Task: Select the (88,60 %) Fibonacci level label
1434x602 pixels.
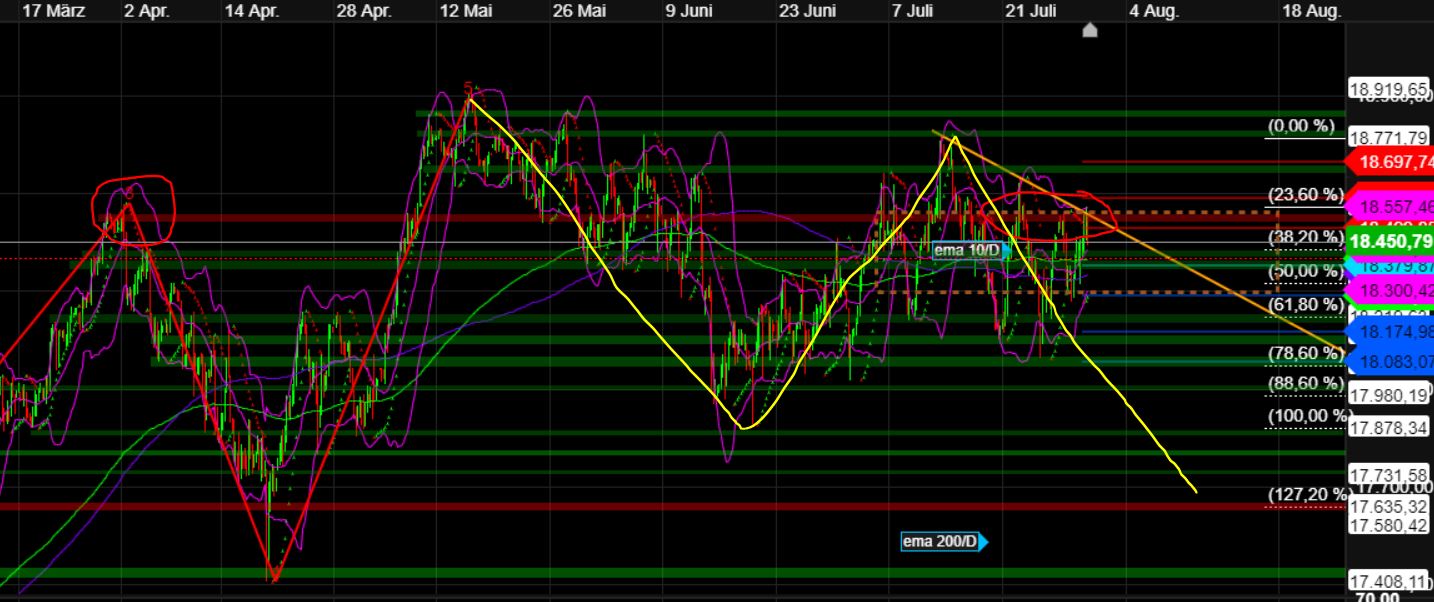Action: coord(1305,383)
